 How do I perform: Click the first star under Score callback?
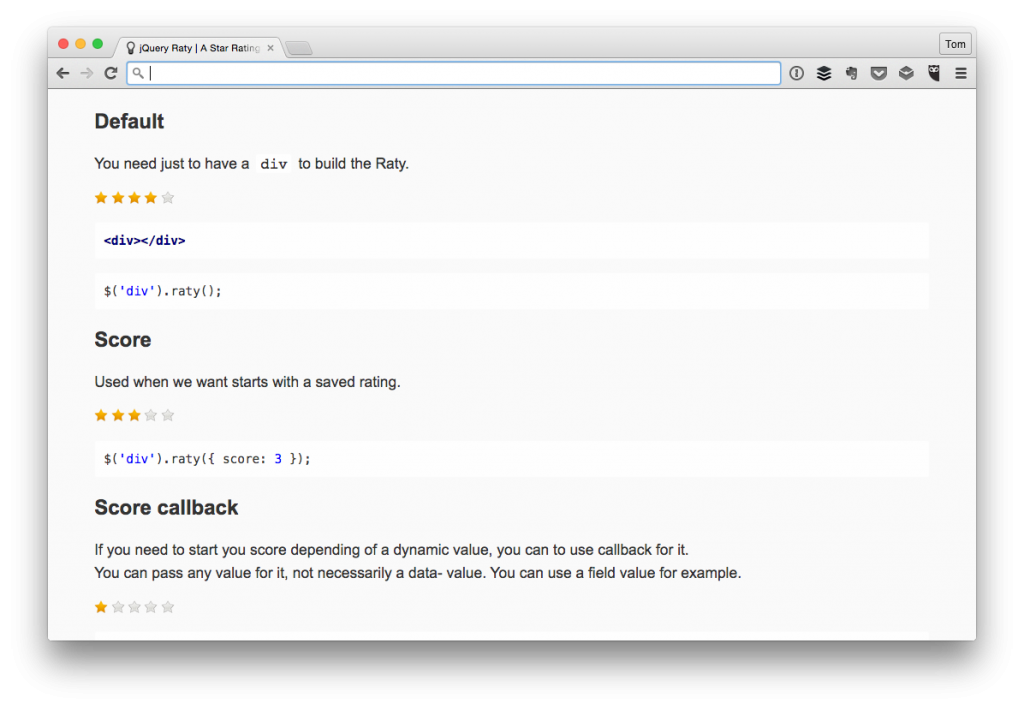tap(101, 607)
